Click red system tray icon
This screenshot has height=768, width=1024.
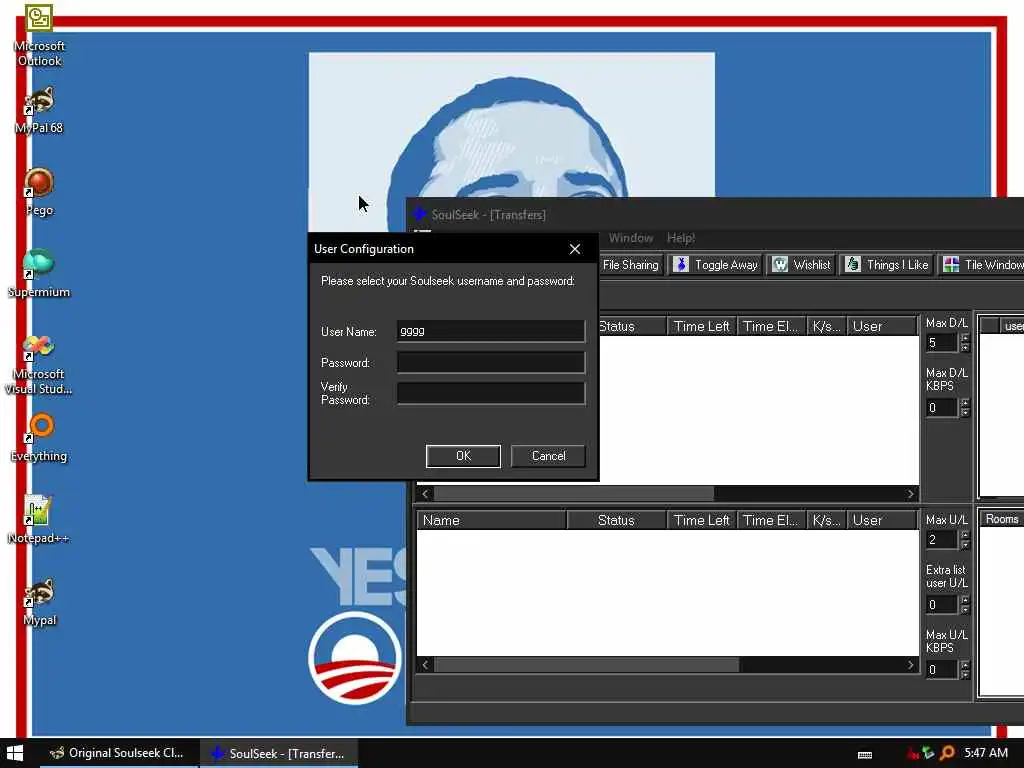click(912, 754)
